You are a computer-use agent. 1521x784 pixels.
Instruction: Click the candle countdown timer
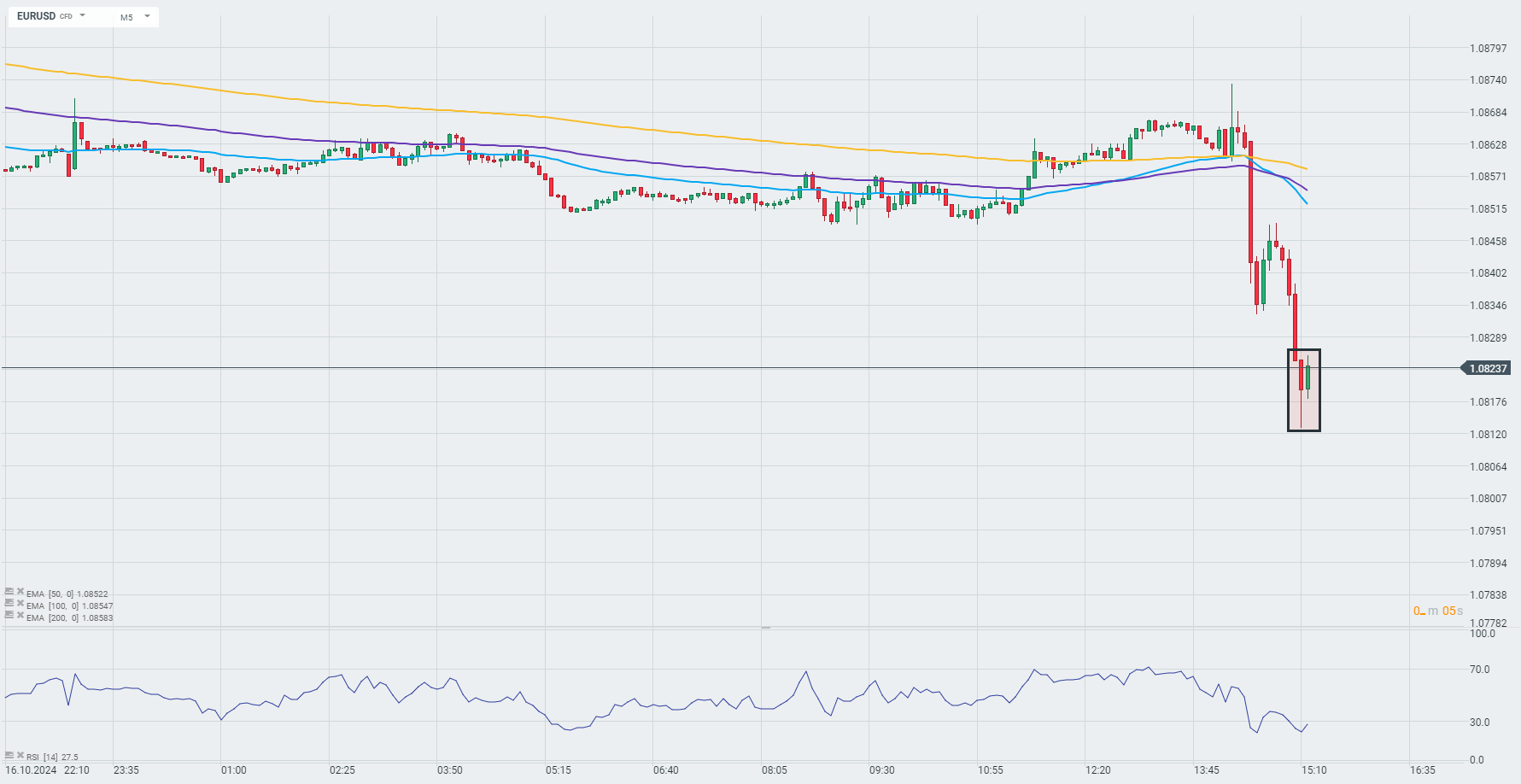coord(1438,611)
